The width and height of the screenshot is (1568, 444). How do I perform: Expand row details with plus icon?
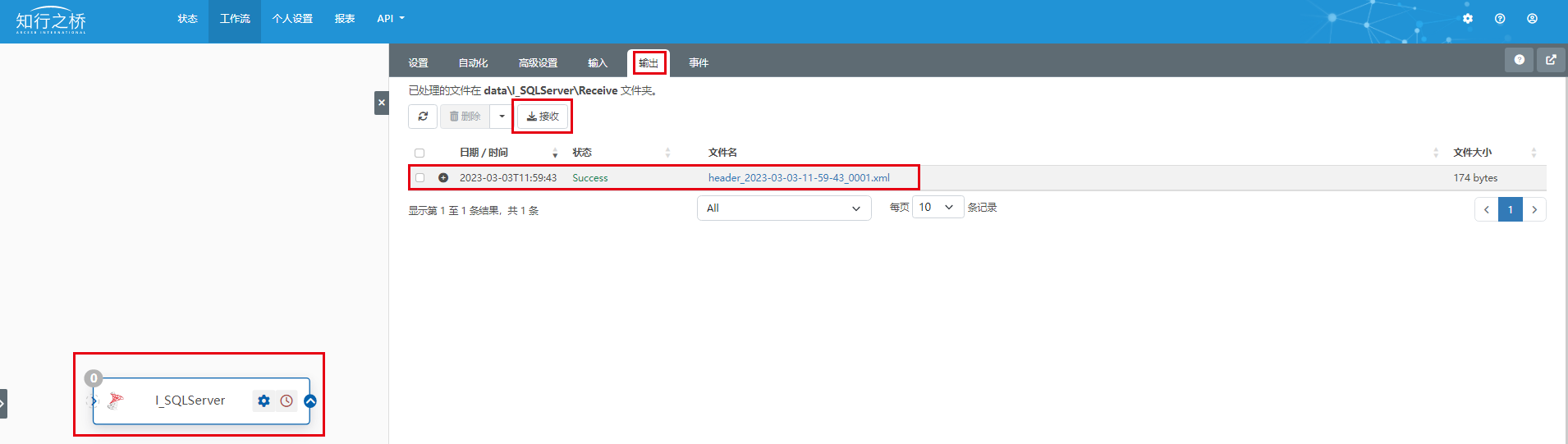click(443, 177)
